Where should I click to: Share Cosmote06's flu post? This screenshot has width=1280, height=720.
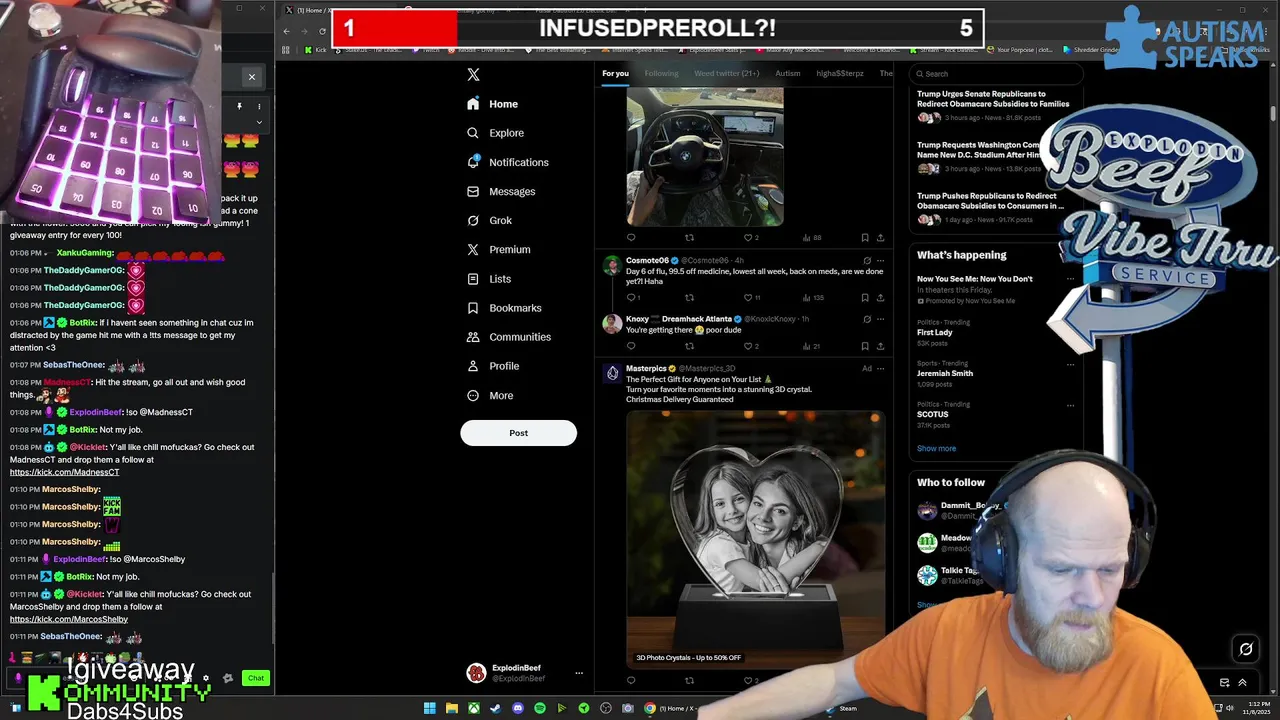[x=880, y=297]
